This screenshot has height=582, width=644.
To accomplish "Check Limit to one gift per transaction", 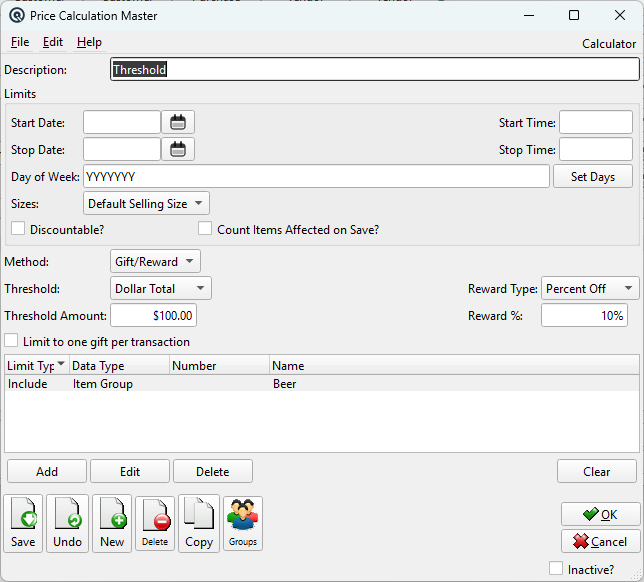I will coord(11,340).
